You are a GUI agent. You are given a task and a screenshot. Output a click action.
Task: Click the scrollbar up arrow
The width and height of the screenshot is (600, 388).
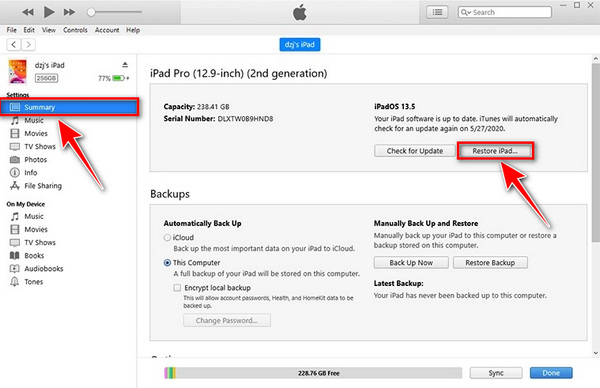click(595, 59)
